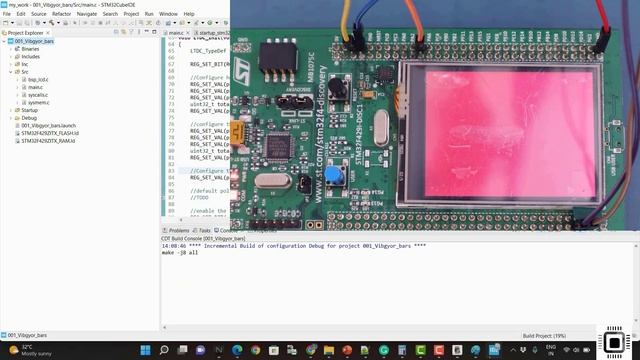Switch to the Console tab
This screenshot has height=360, width=640.
click(x=225, y=231)
